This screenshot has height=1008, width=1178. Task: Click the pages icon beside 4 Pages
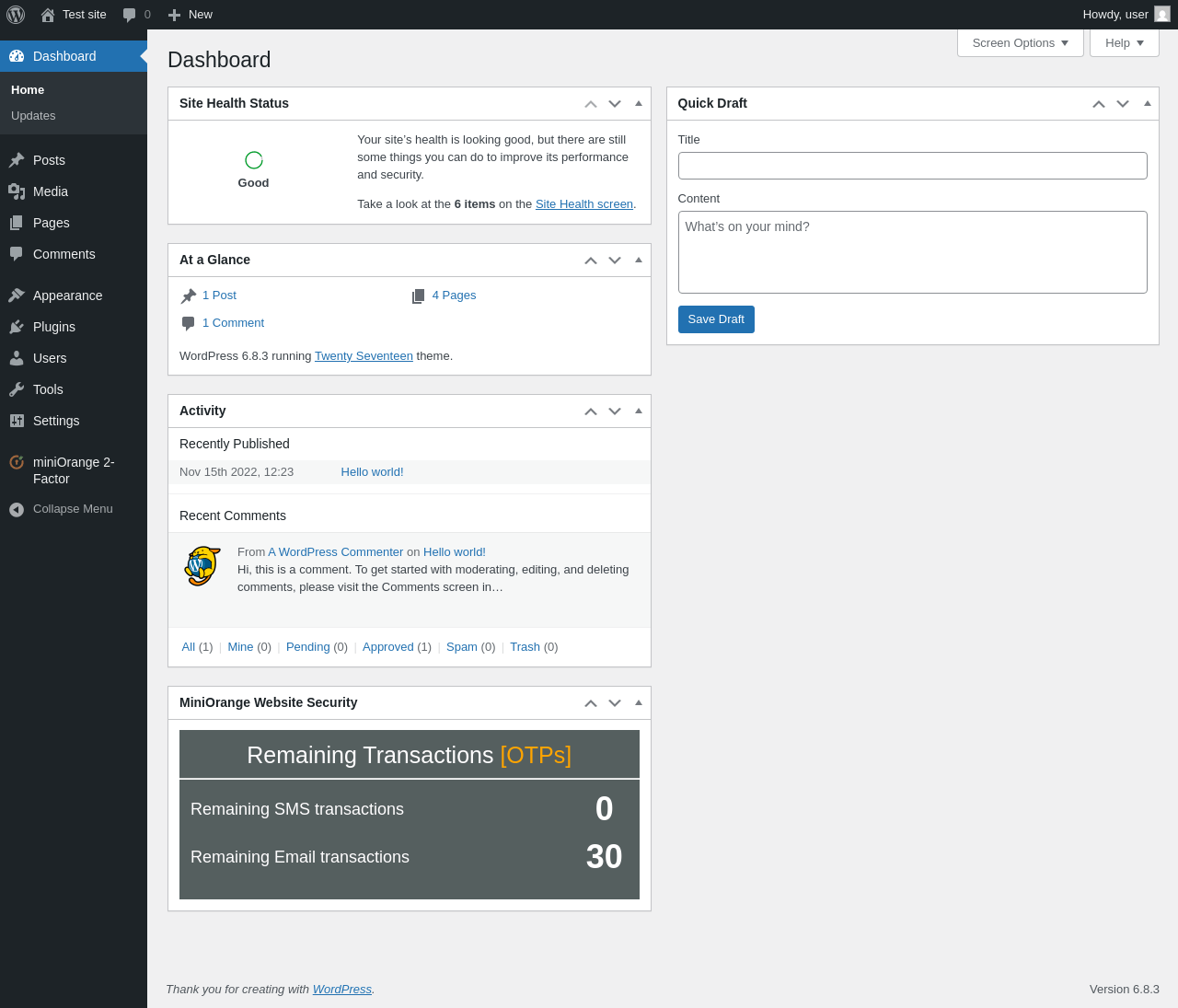(419, 295)
